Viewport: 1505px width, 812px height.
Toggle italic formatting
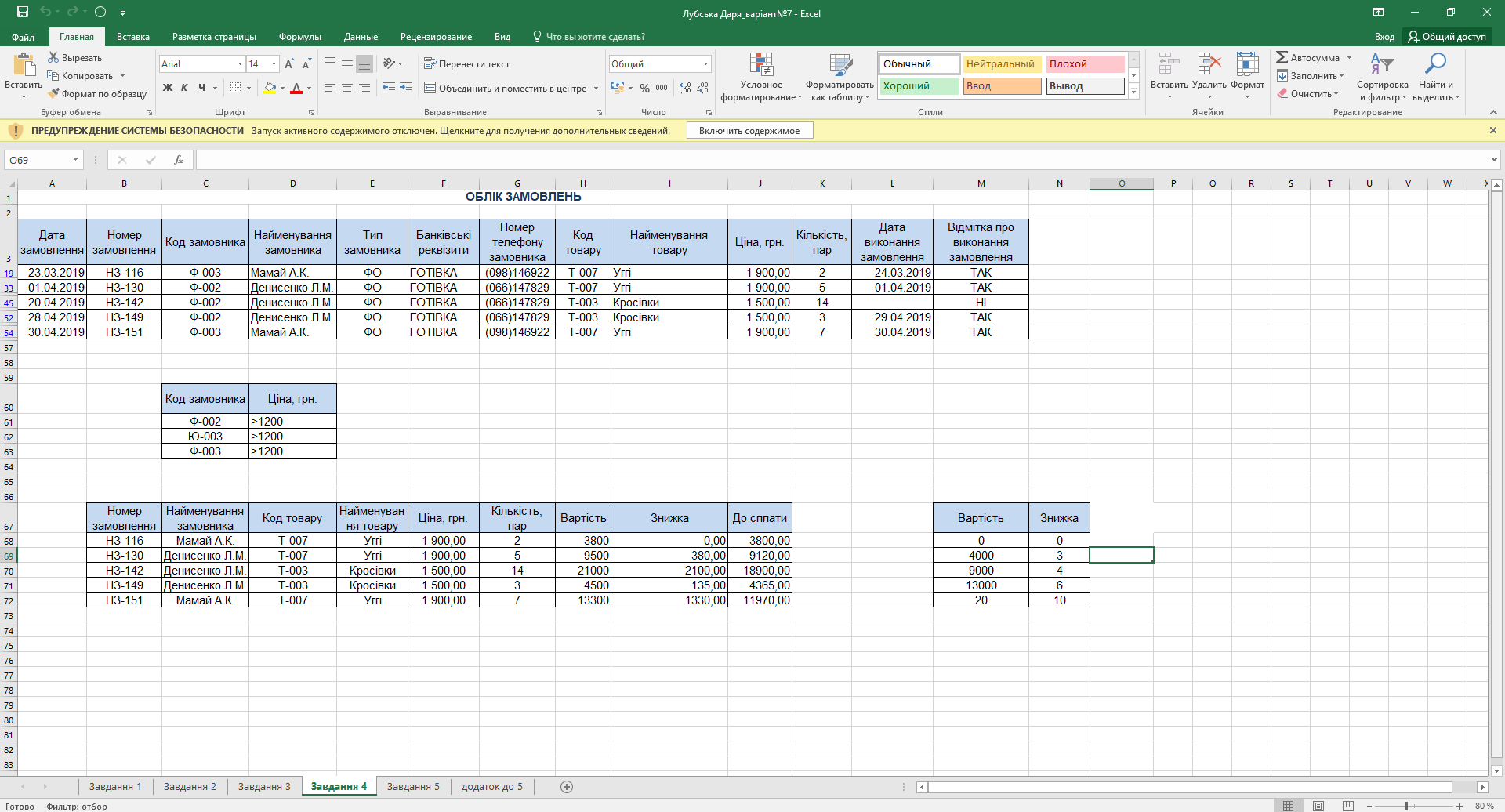click(x=184, y=88)
